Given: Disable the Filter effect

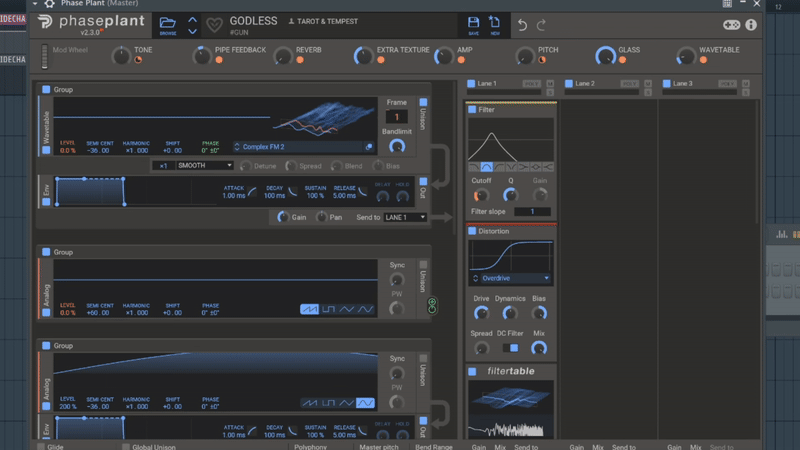Looking at the screenshot, I should tap(472, 109).
